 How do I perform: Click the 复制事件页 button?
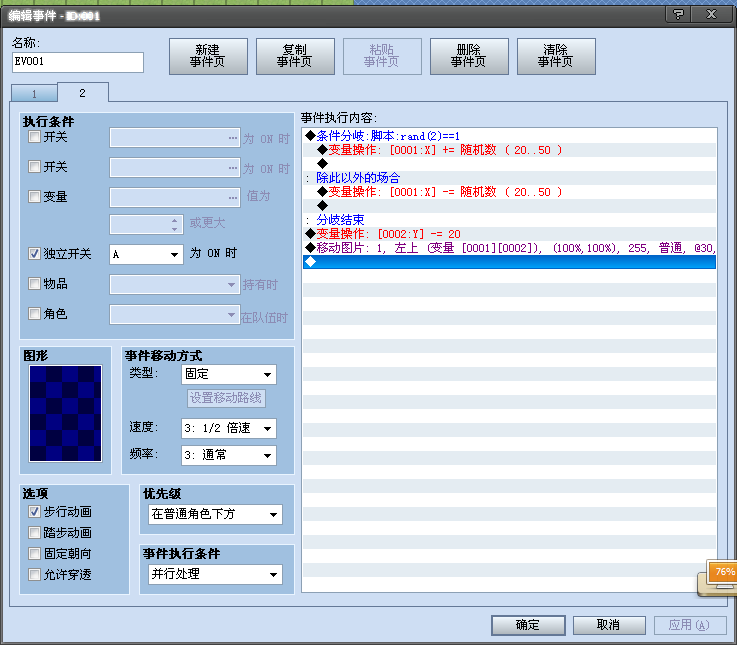295,56
